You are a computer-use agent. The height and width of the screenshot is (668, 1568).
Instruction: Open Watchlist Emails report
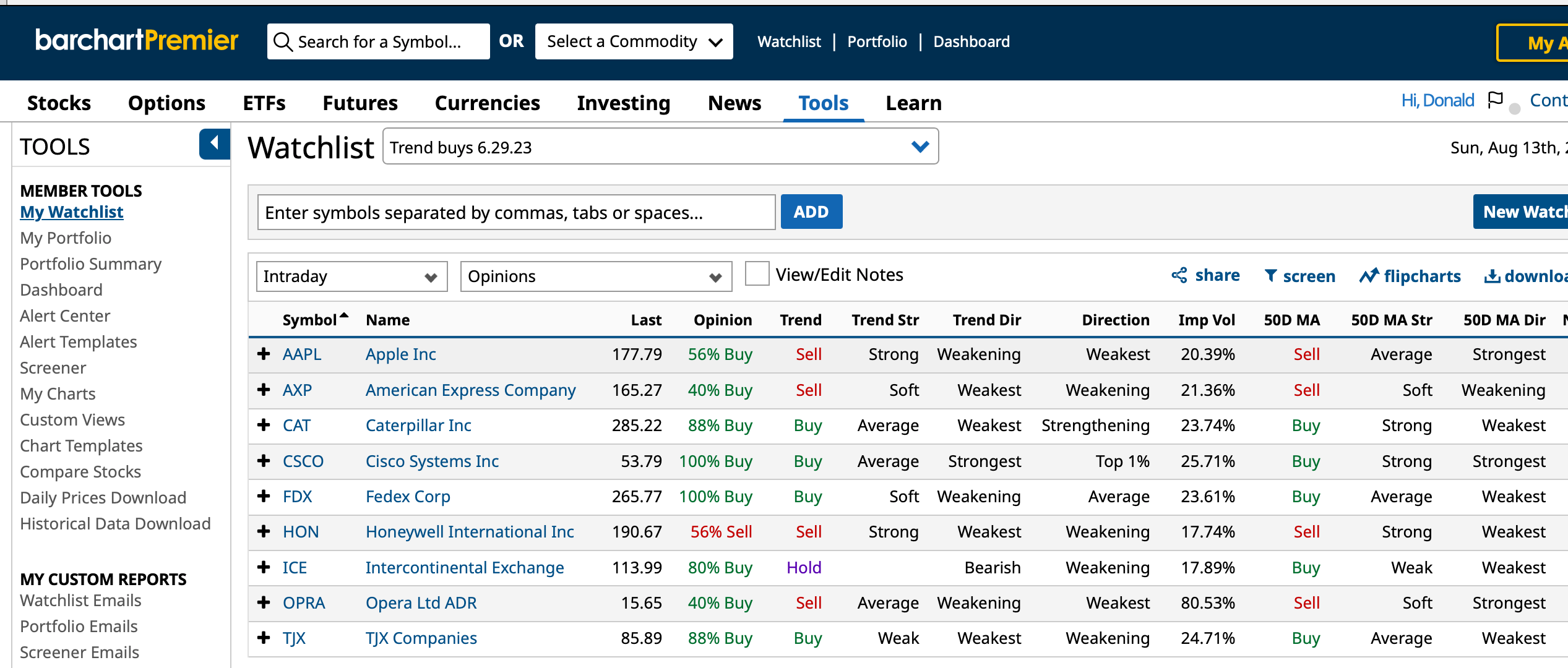(80, 600)
